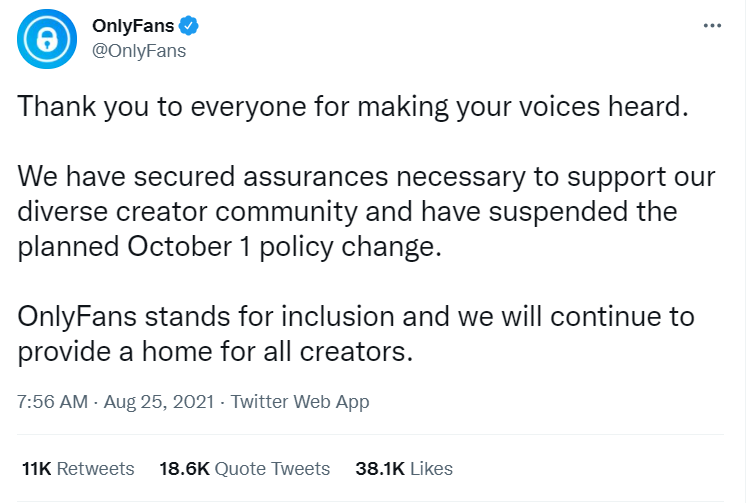
Task: Click the "provide a home for all creators" line
Action: coord(214,353)
